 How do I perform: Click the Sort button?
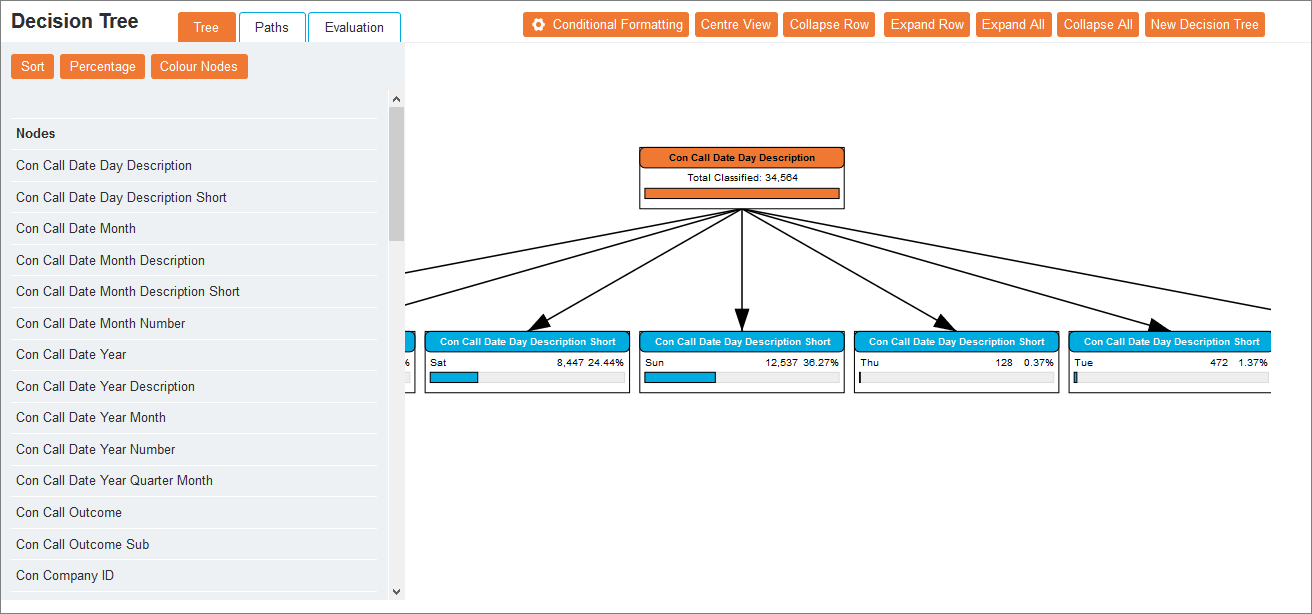click(33, 67)
